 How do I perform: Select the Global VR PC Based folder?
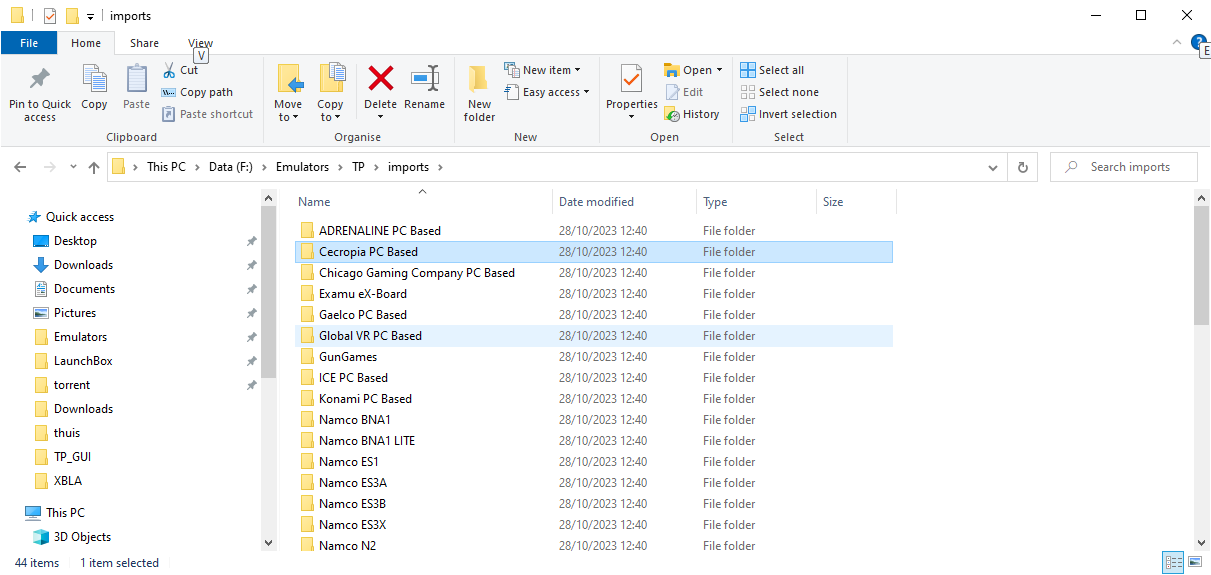[x=594, y=336]
